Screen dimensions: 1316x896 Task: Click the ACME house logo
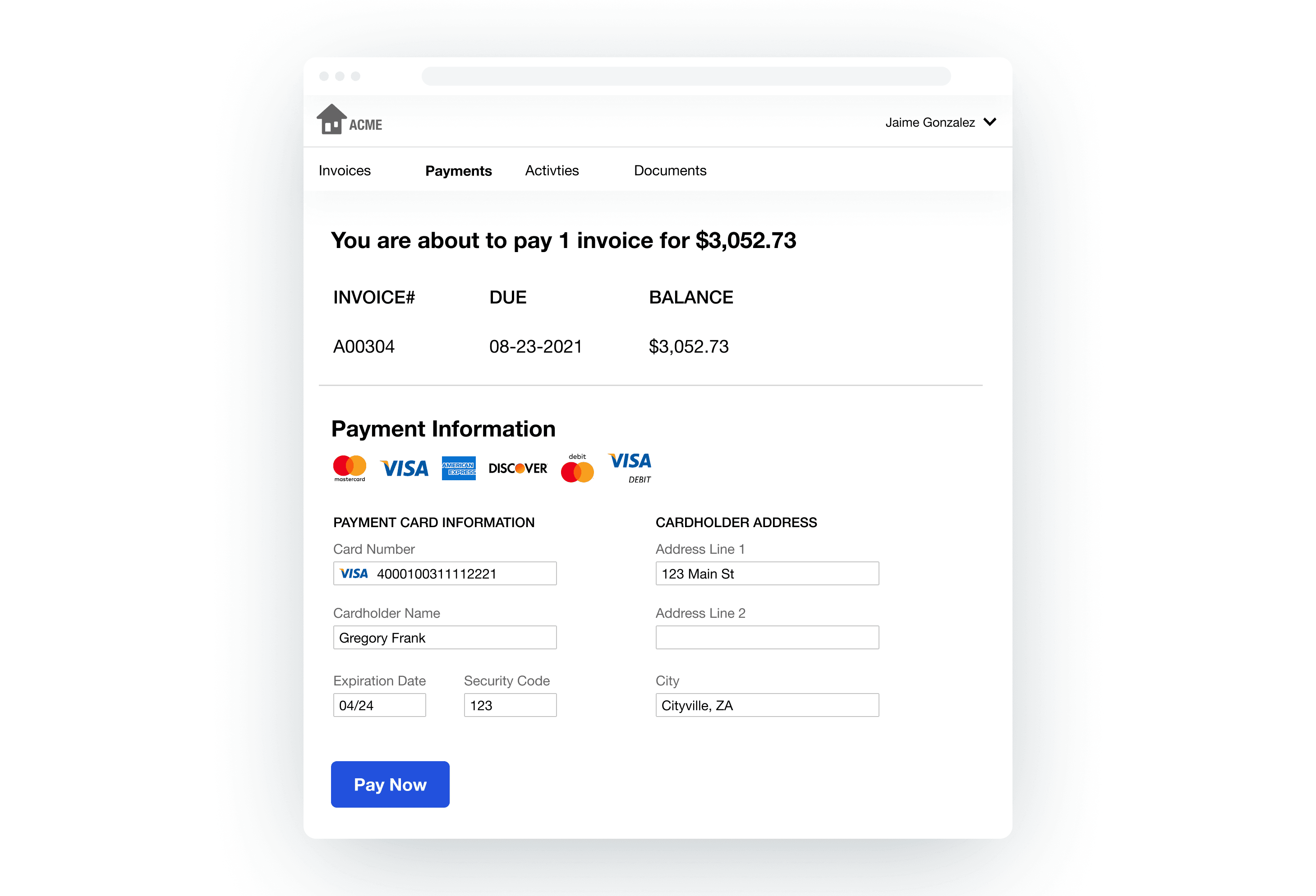(349, 119)
